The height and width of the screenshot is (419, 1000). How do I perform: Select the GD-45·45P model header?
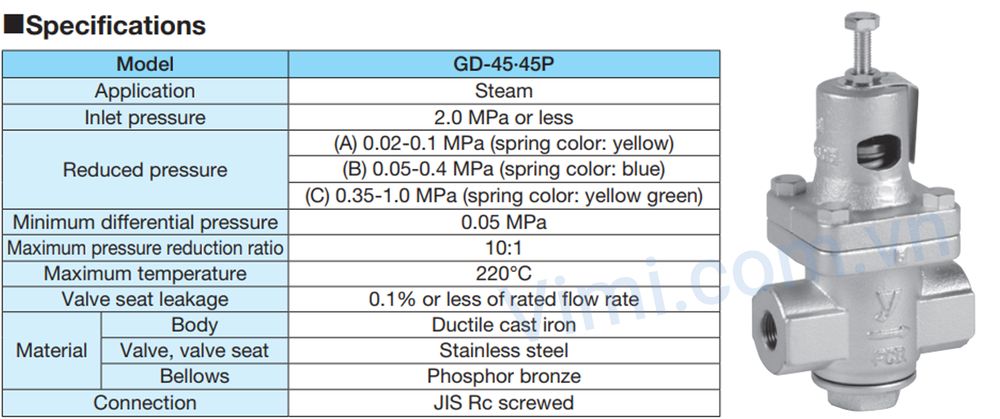click(503, 65)
